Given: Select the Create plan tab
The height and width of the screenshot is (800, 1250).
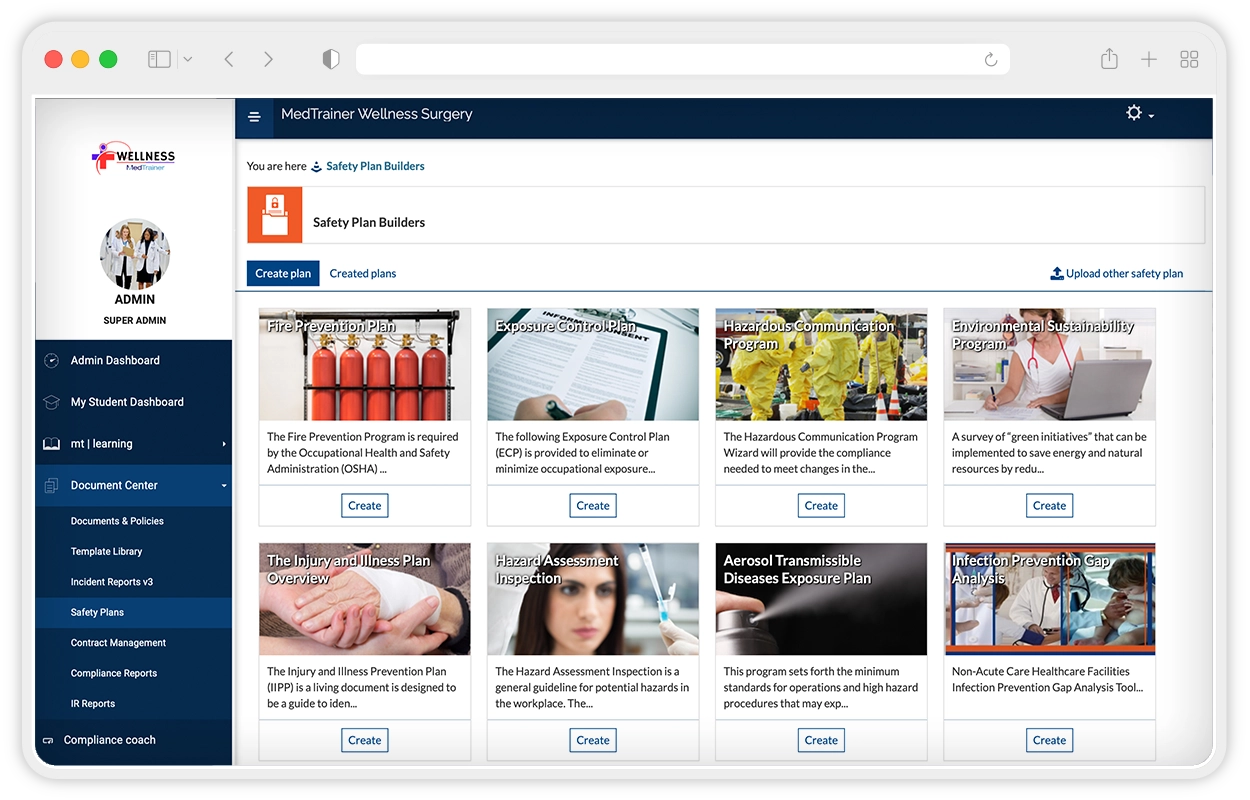Looking at the screenshot, I should [x=283, y=273].
